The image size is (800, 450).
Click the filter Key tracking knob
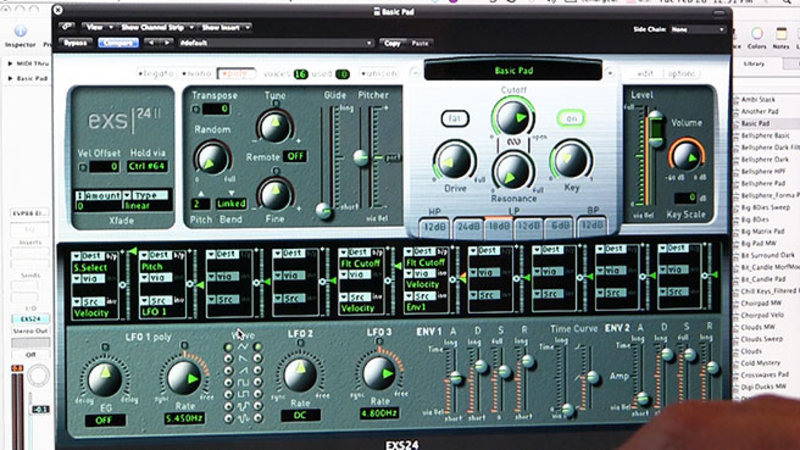tap(571, 160)
